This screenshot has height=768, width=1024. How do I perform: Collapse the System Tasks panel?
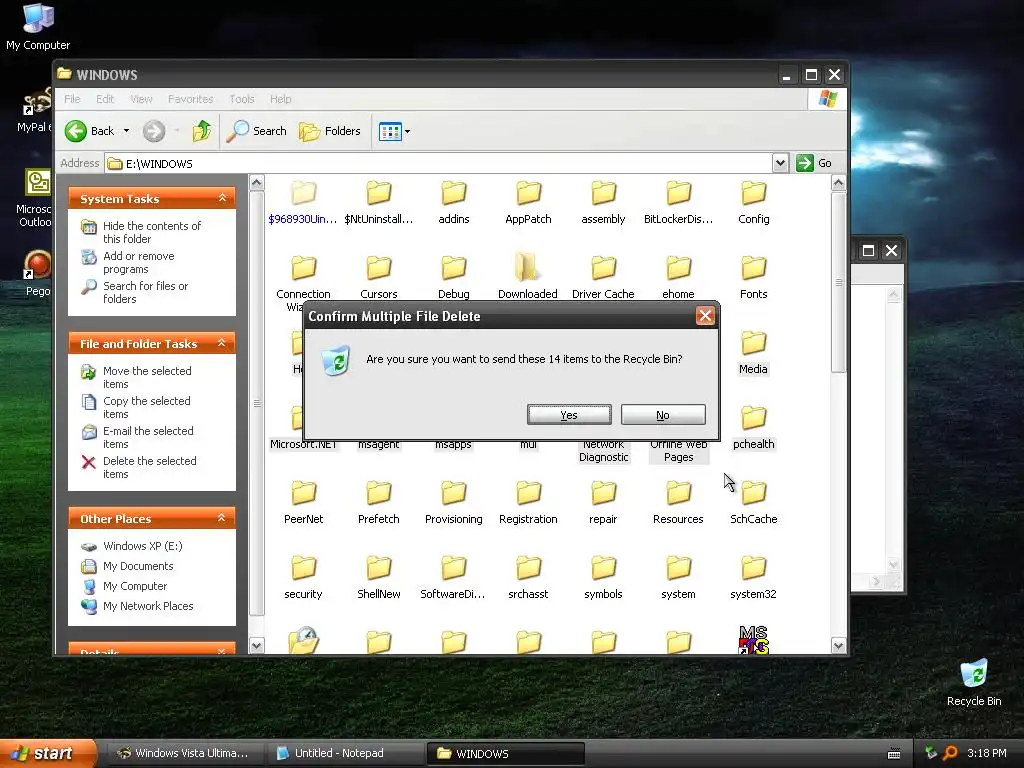222,198
